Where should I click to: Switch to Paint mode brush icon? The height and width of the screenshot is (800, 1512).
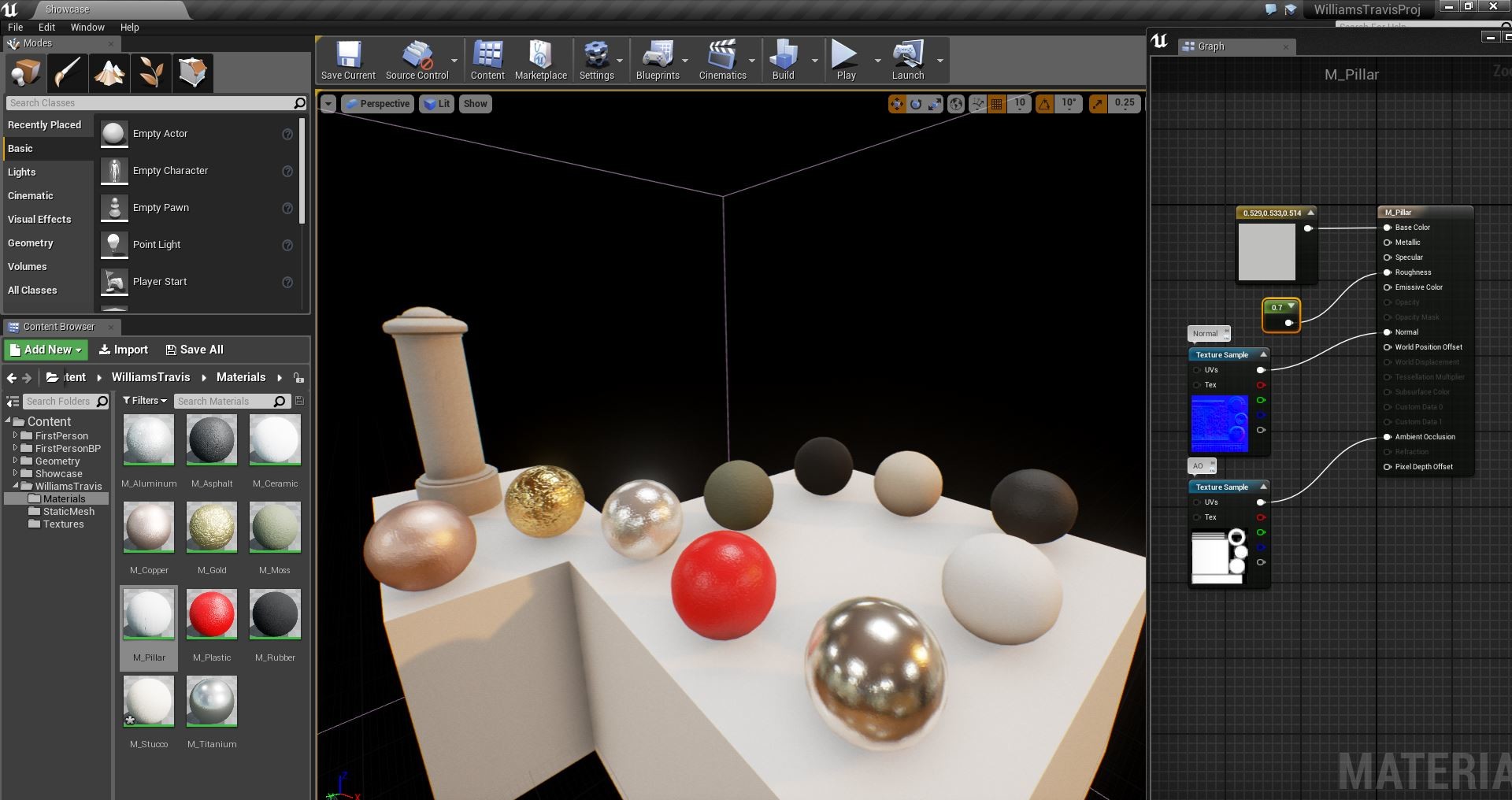(68, 73)
